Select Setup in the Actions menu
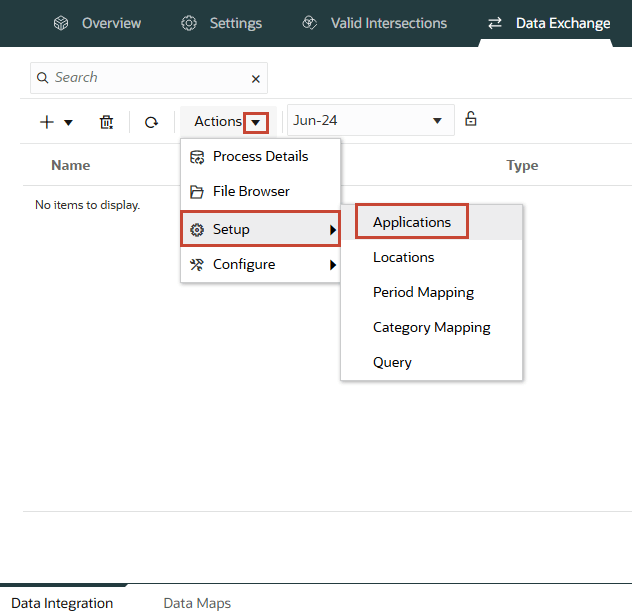 [260, 229]
